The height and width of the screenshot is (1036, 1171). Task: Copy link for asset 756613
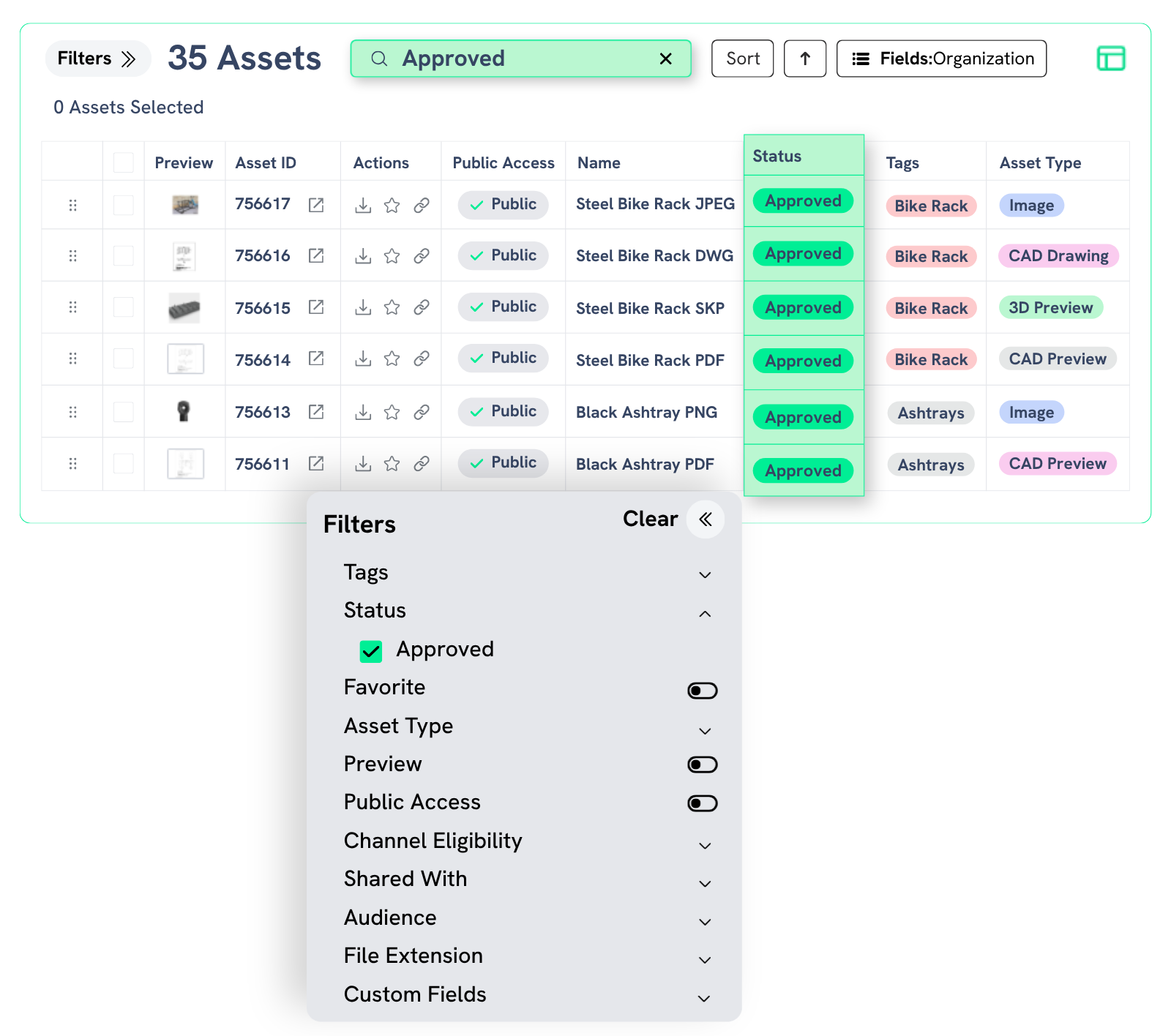pyautogui.click(x=422, y=413)
